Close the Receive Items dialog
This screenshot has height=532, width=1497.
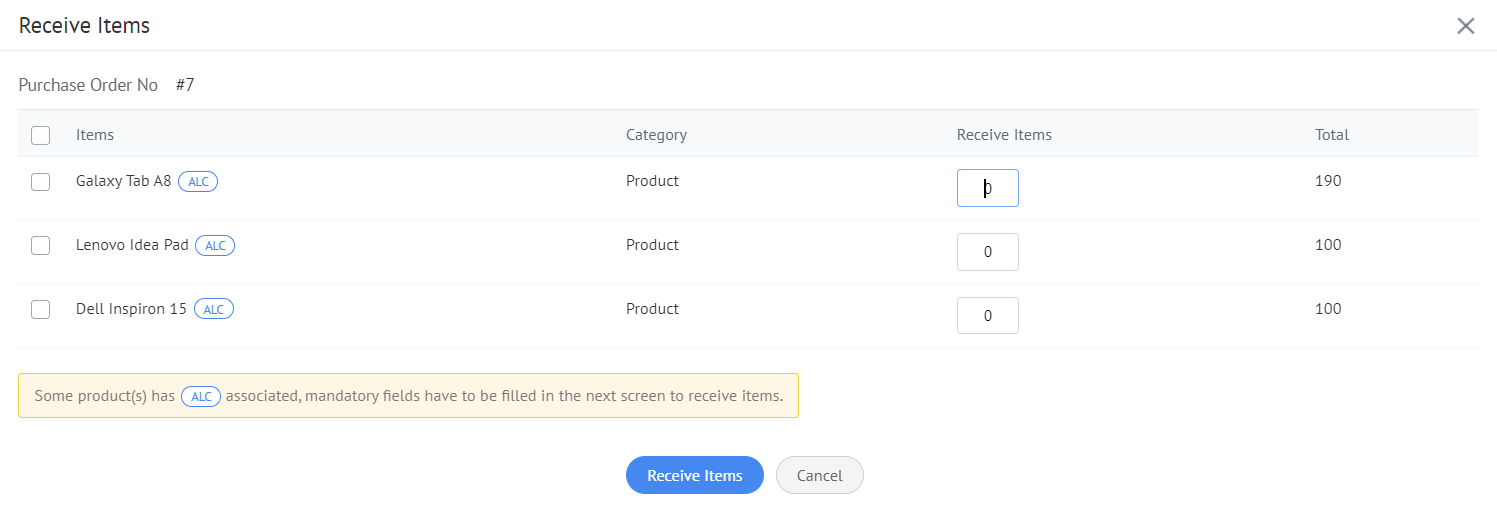pyautogui.click(x=1465, y=26)
